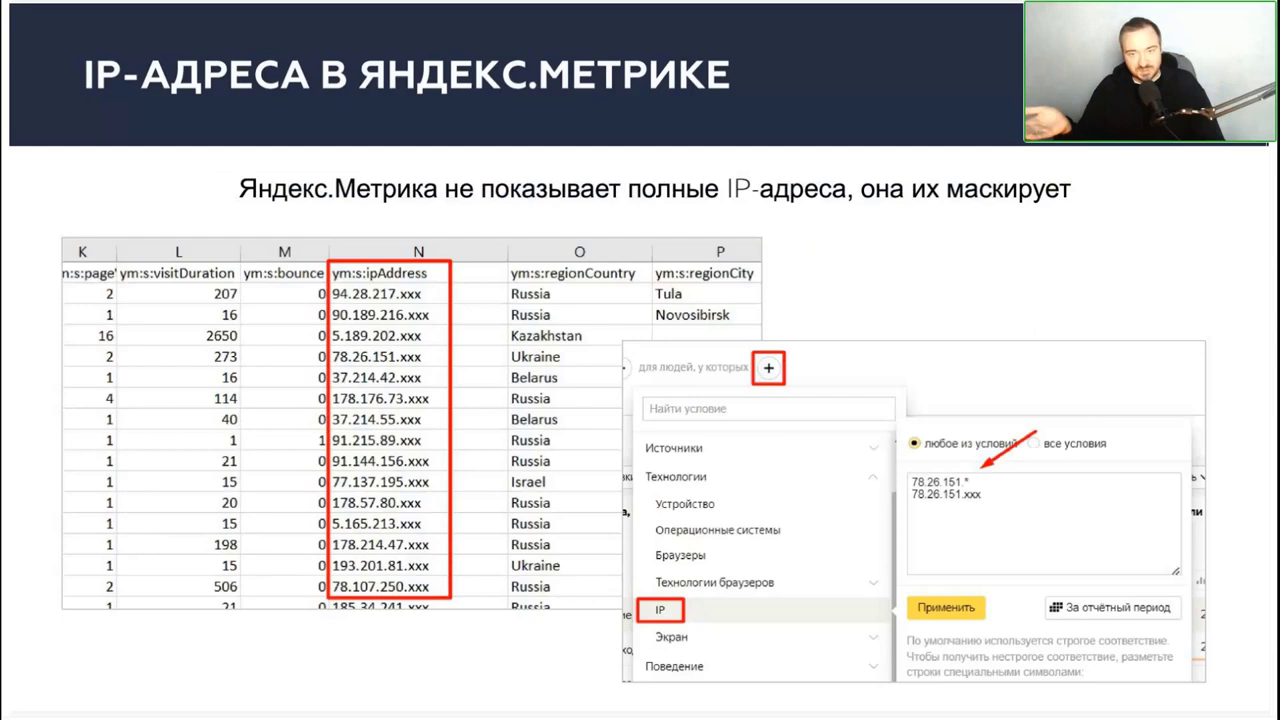This screenshot has width=1280, height=720.
Task: Click visit duration cell 198
Action: coord(178,545)
